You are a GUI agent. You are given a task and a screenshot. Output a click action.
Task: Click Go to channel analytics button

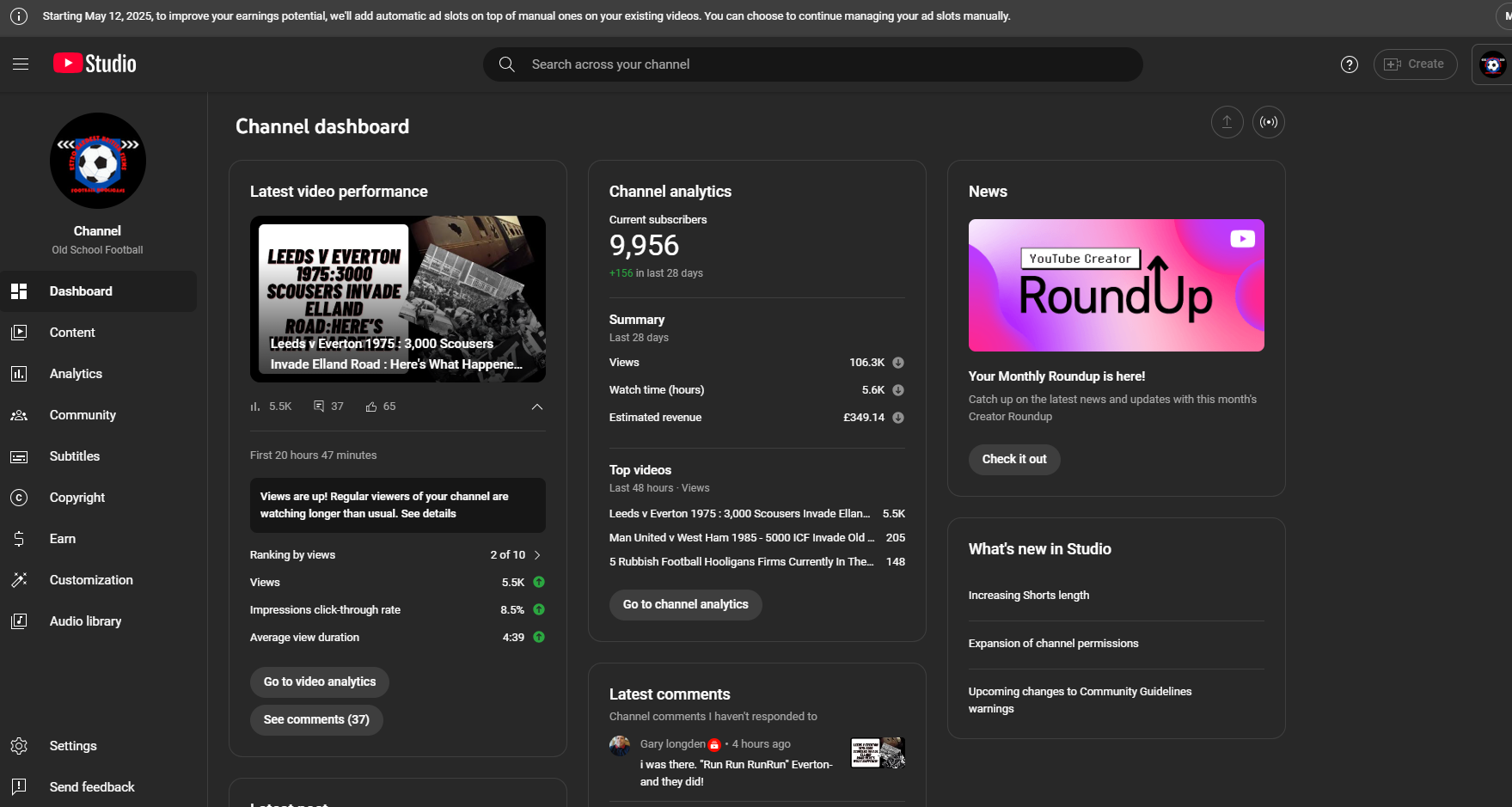(x=686, y=604)
